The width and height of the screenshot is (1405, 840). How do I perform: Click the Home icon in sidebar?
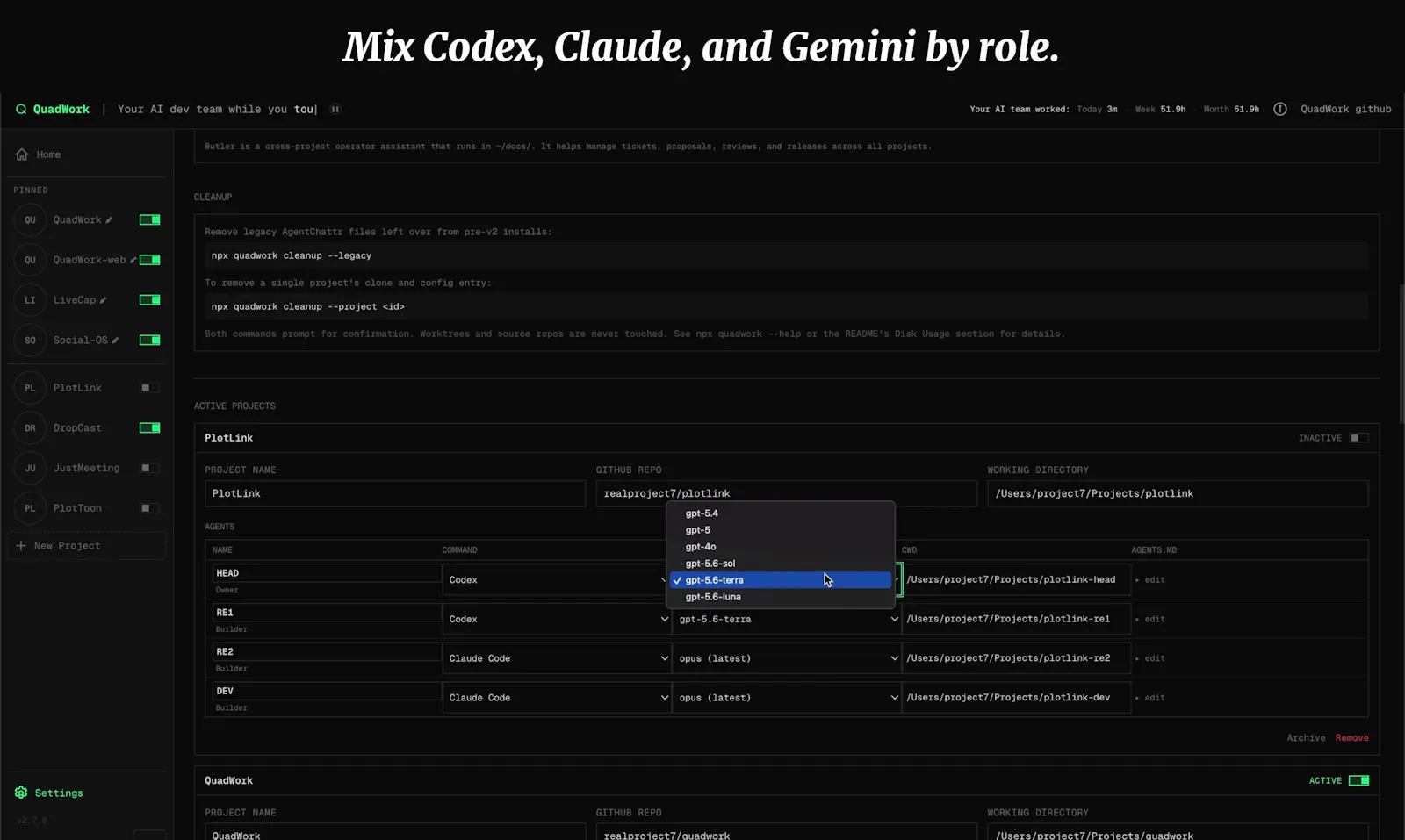[x=22, y=154]
